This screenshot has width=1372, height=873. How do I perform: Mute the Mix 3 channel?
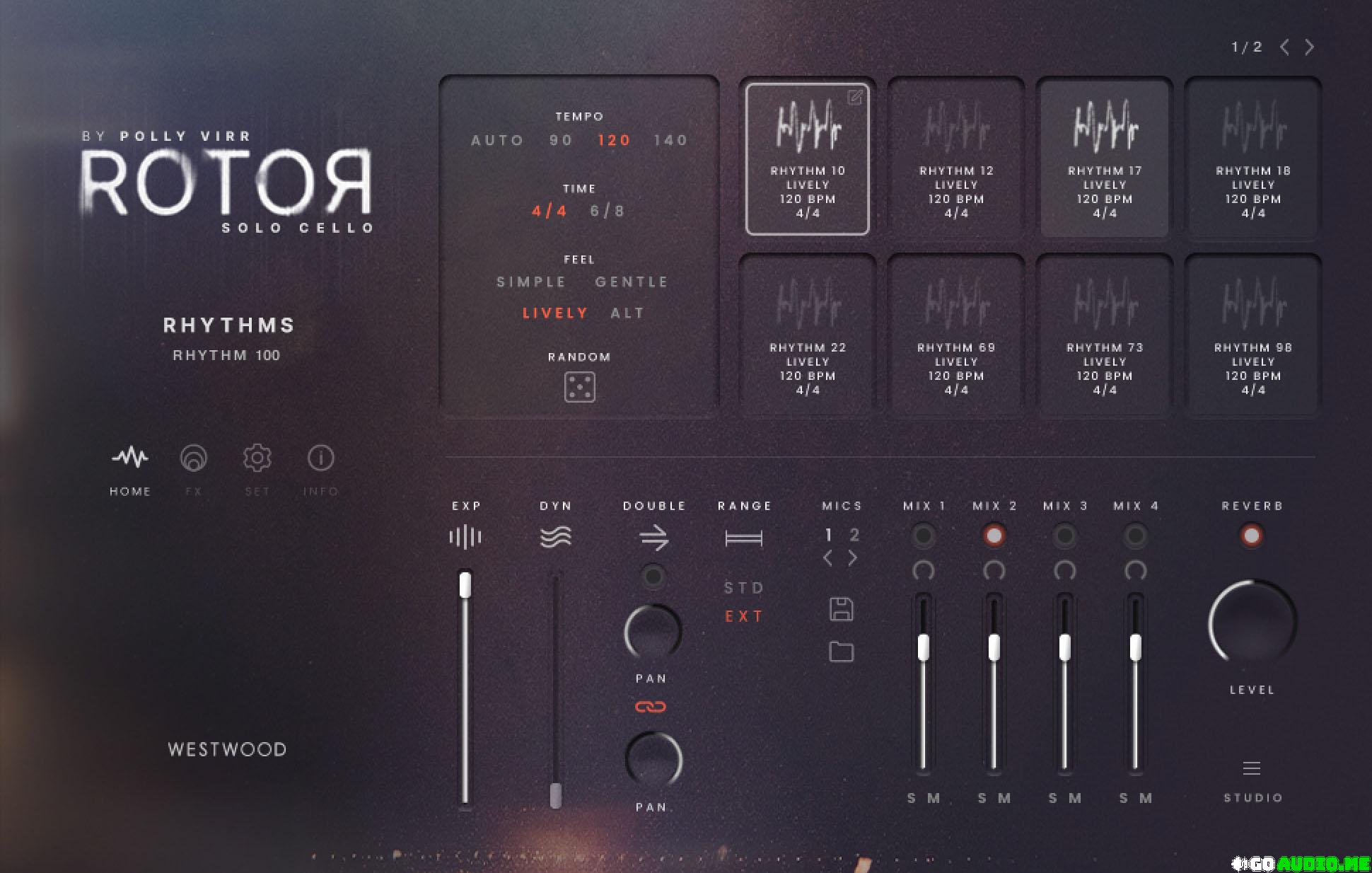(x=1075, y=798)
